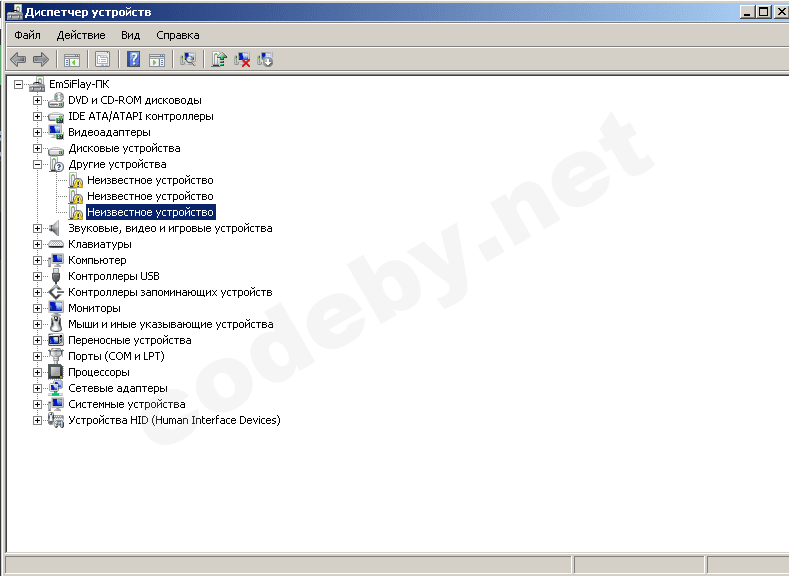The image size is (789, 576).
Task: Minimize the Диспетчер устройств window
Action: (x=747, y=12)
